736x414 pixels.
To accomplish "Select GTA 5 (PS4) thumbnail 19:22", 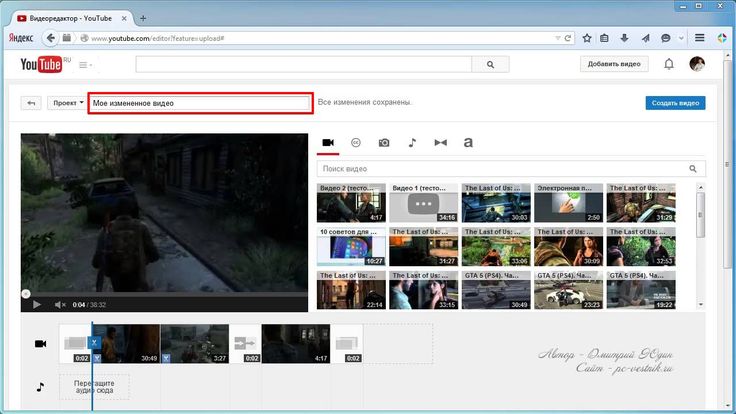I will tap(641, 290).
